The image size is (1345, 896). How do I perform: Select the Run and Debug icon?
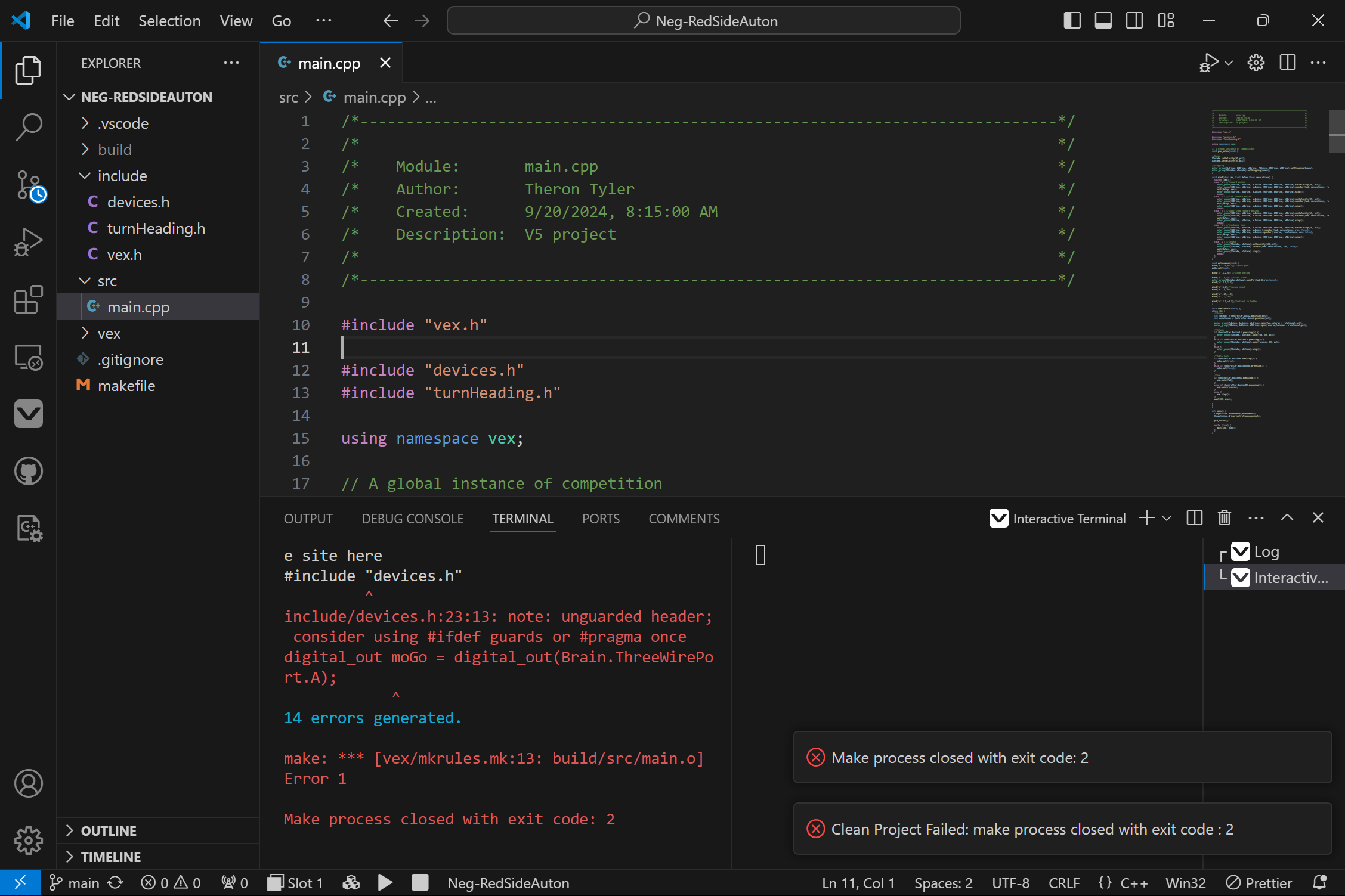tap(27, 242)
